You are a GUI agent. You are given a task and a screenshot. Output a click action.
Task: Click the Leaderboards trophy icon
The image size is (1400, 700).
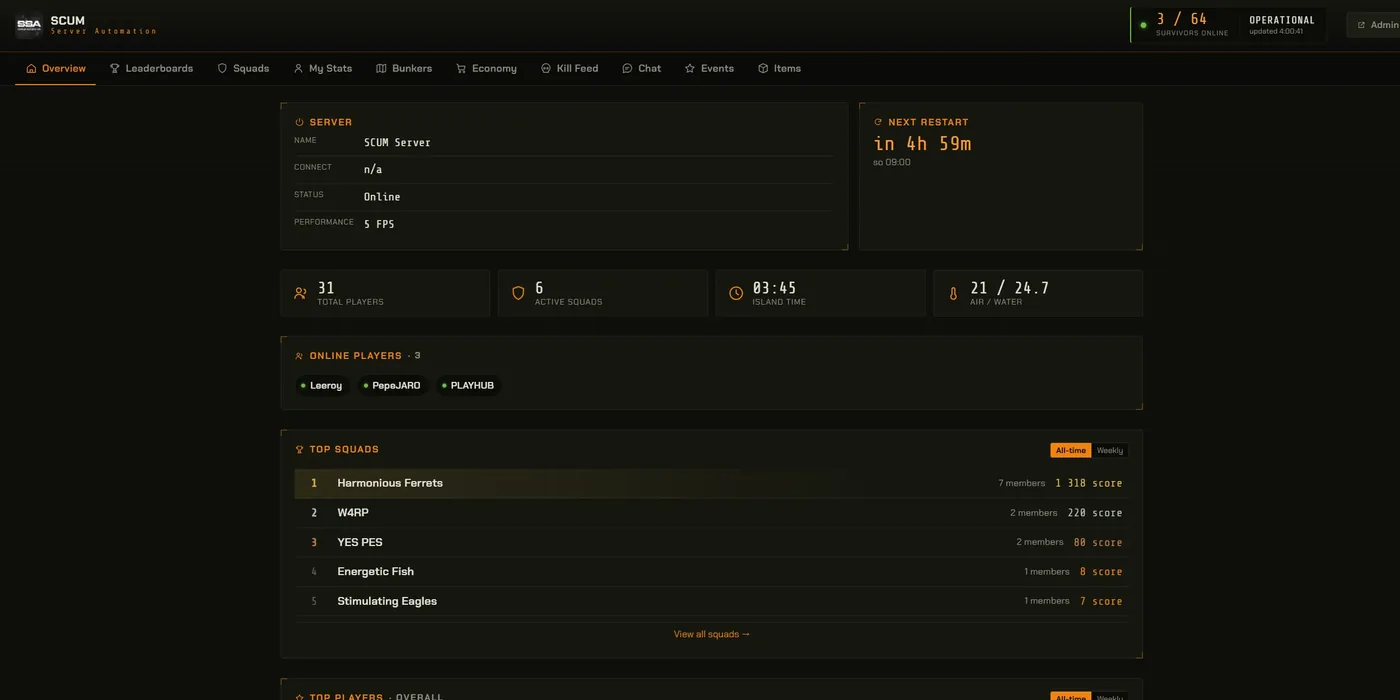(115, 69)
